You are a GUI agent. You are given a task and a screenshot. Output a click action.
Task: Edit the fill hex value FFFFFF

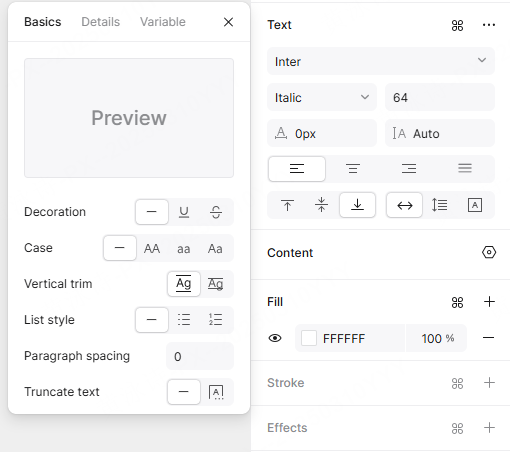click(344, 339)
